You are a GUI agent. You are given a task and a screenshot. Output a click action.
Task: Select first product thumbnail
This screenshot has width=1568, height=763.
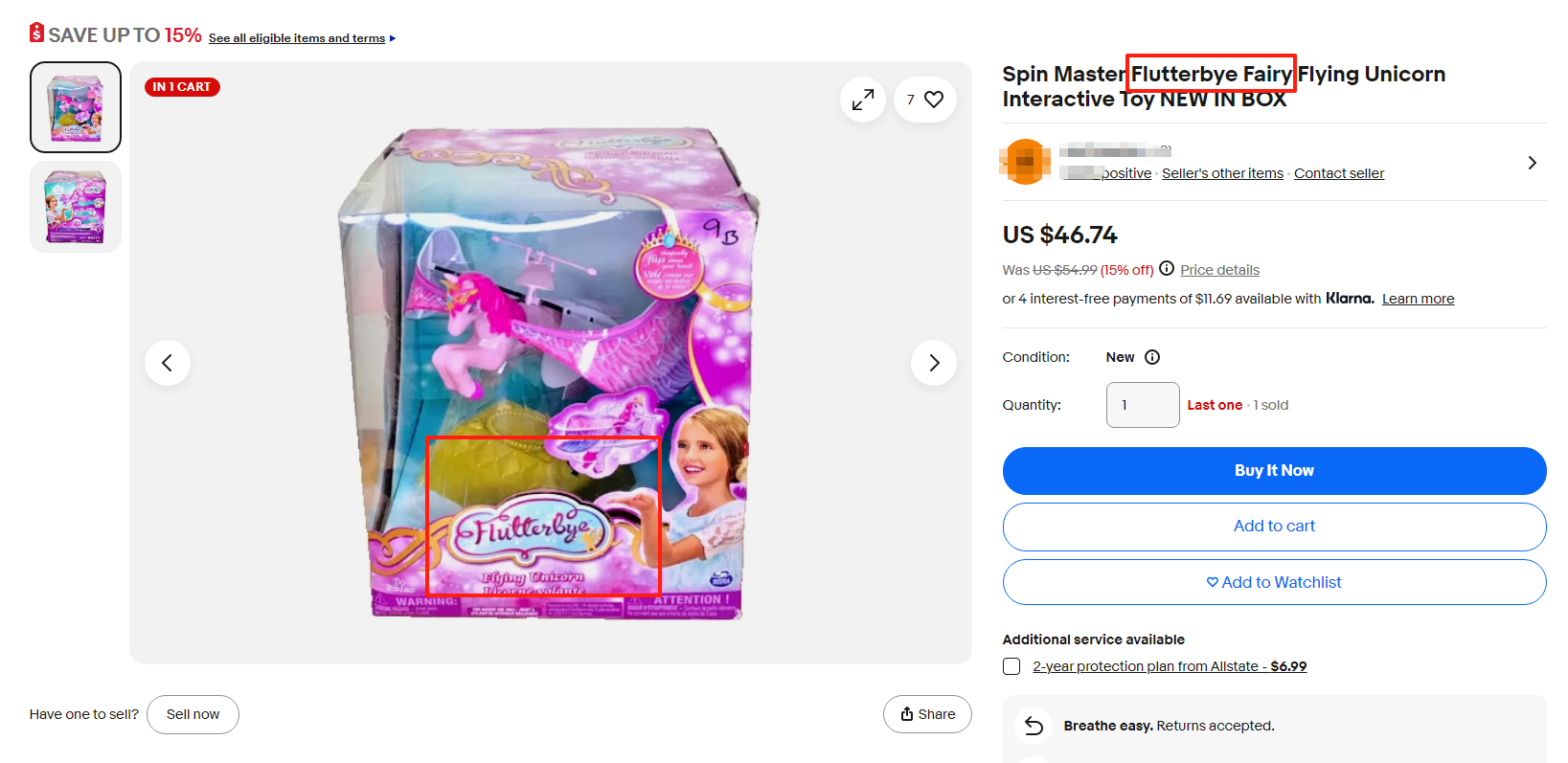tap(76, 107)
